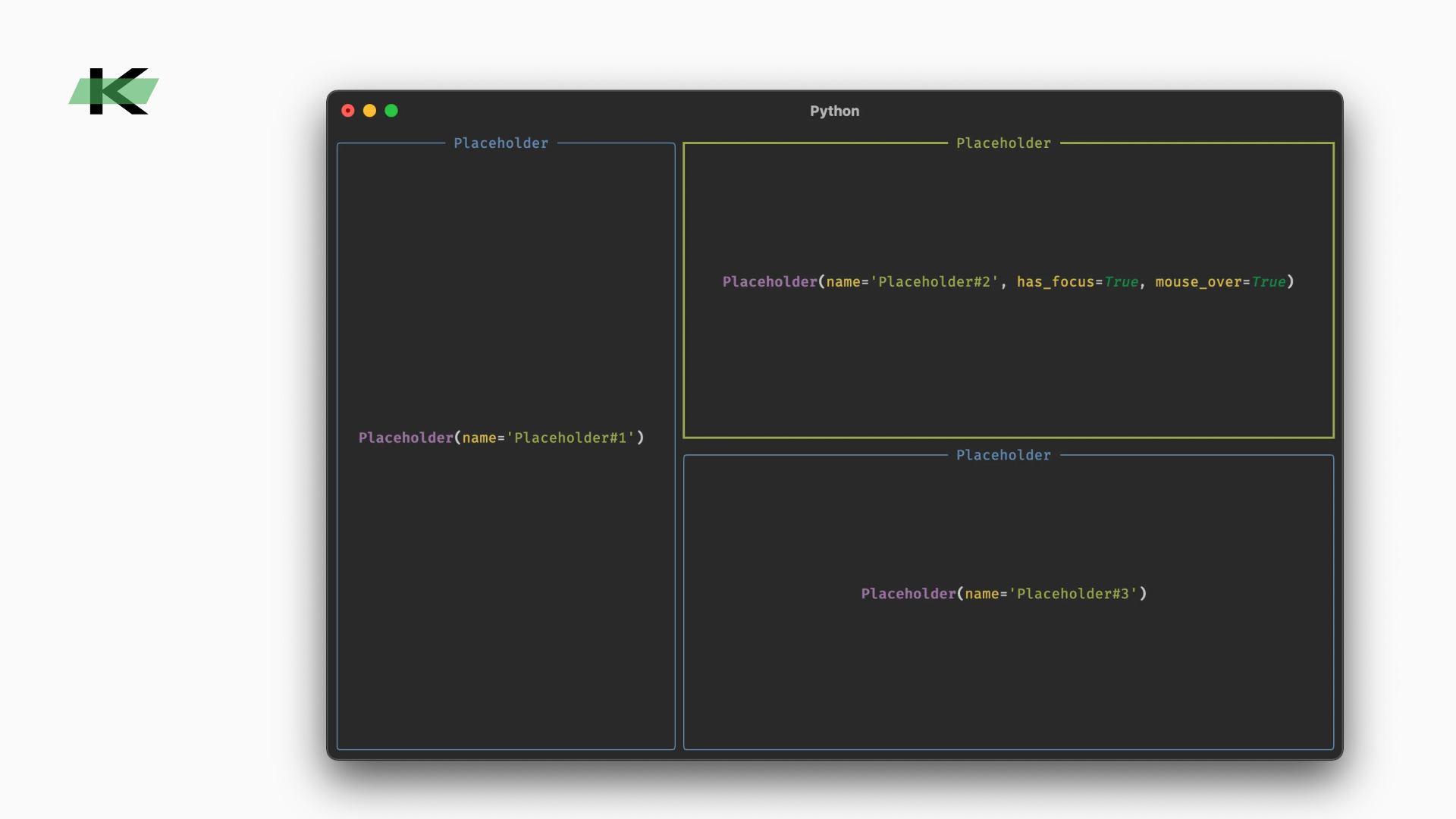Click the green K logo in the corner
This screenshot has height=819, width=1456.
[x=114, y=91]
